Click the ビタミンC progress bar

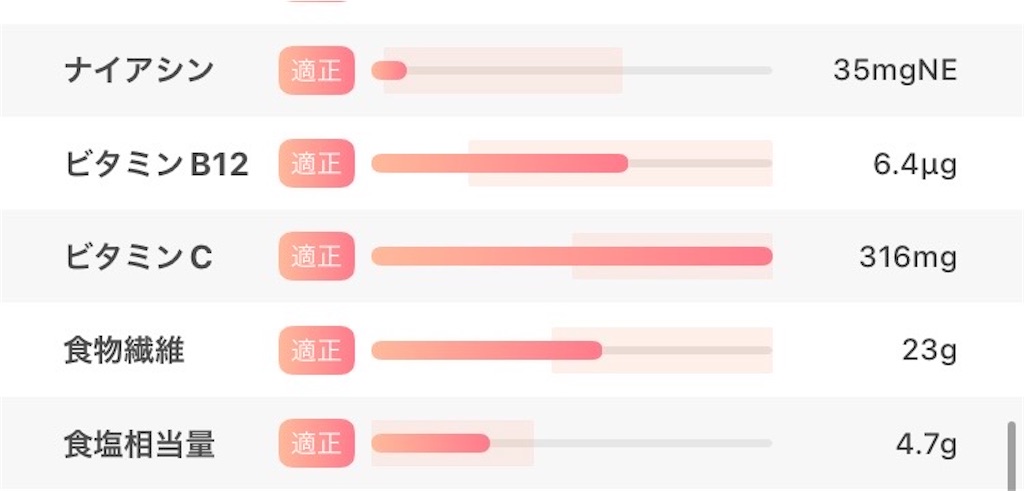572,257
